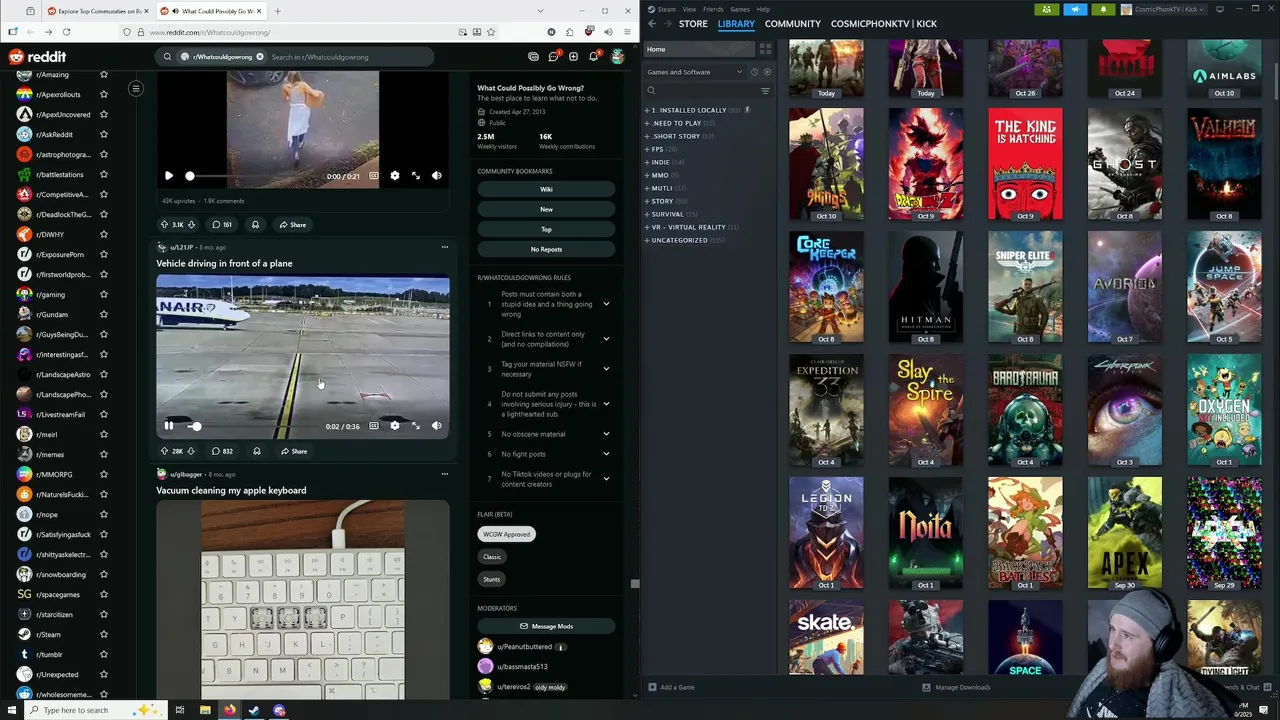Click Reddit create post plus icon
The image size is (1280, 720).
[x=573, y=57]
